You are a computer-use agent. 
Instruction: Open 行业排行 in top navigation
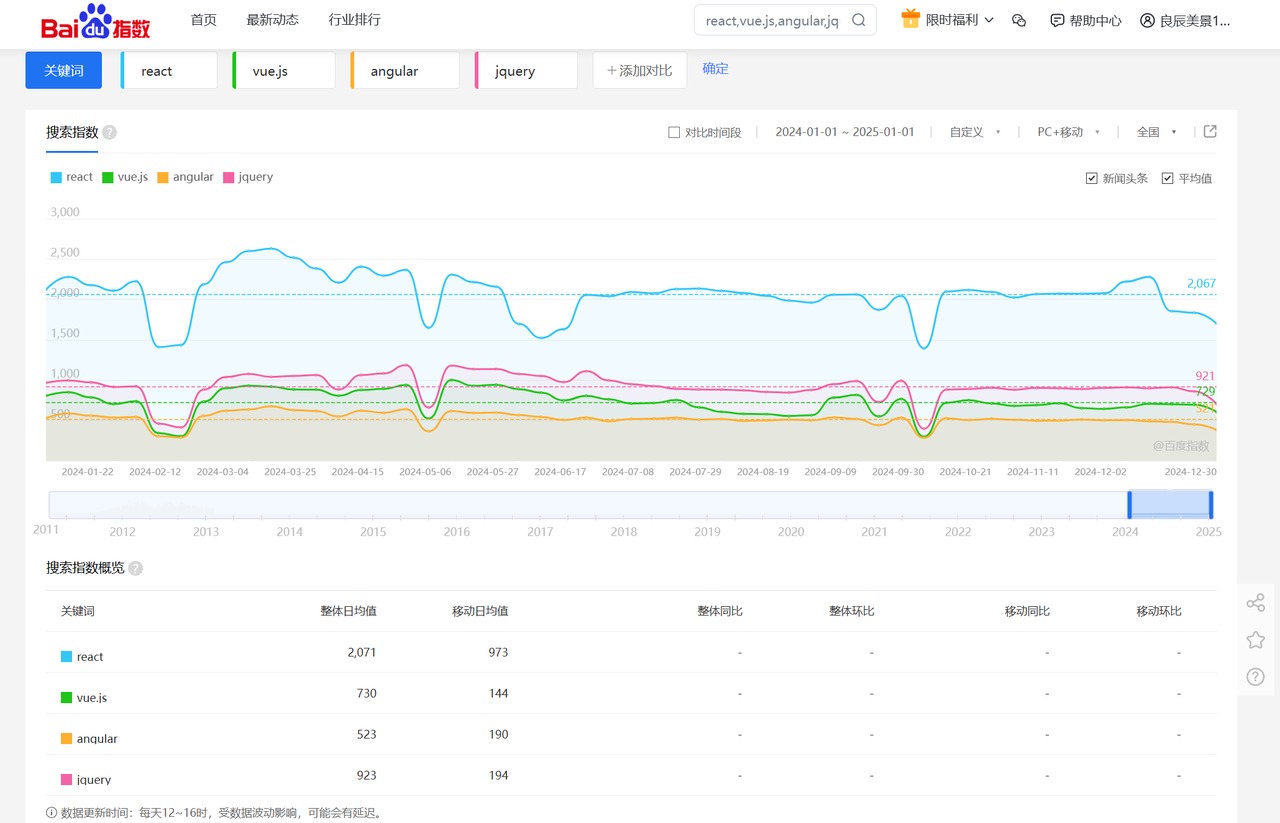[354, 20]
